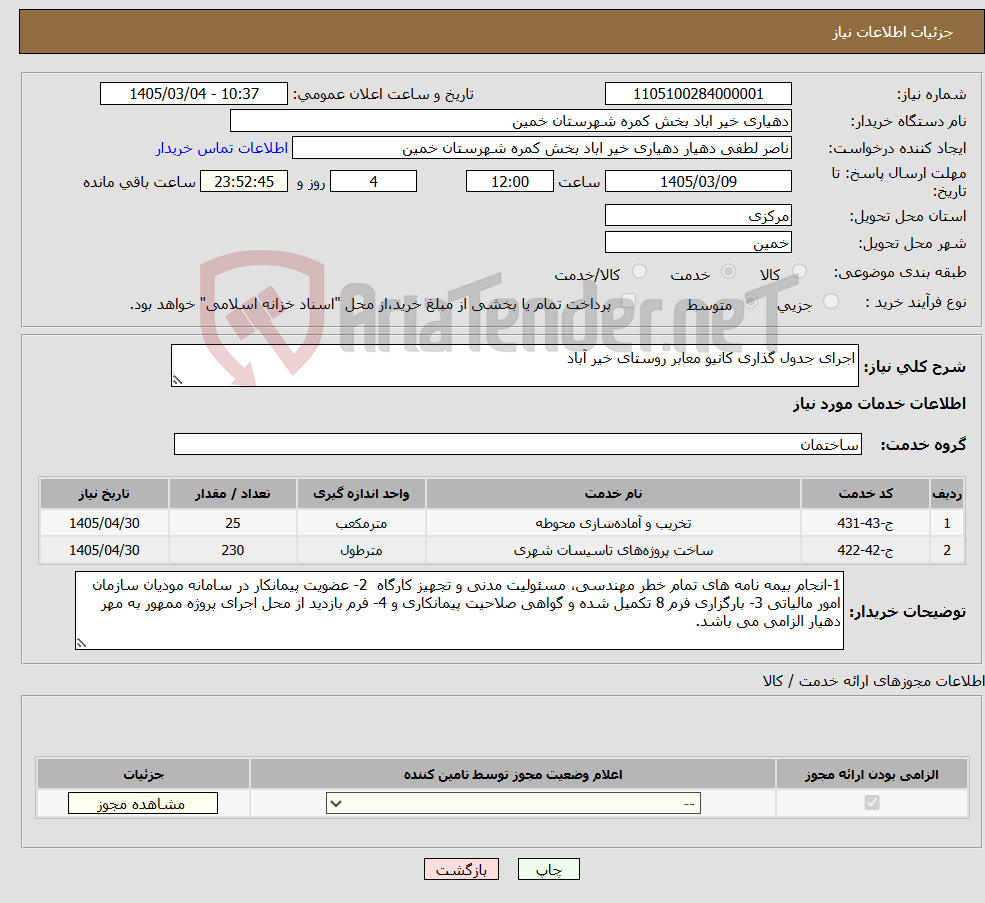Click the مترمکعب unit cell
985x903 pixels.
pos(361,523)
